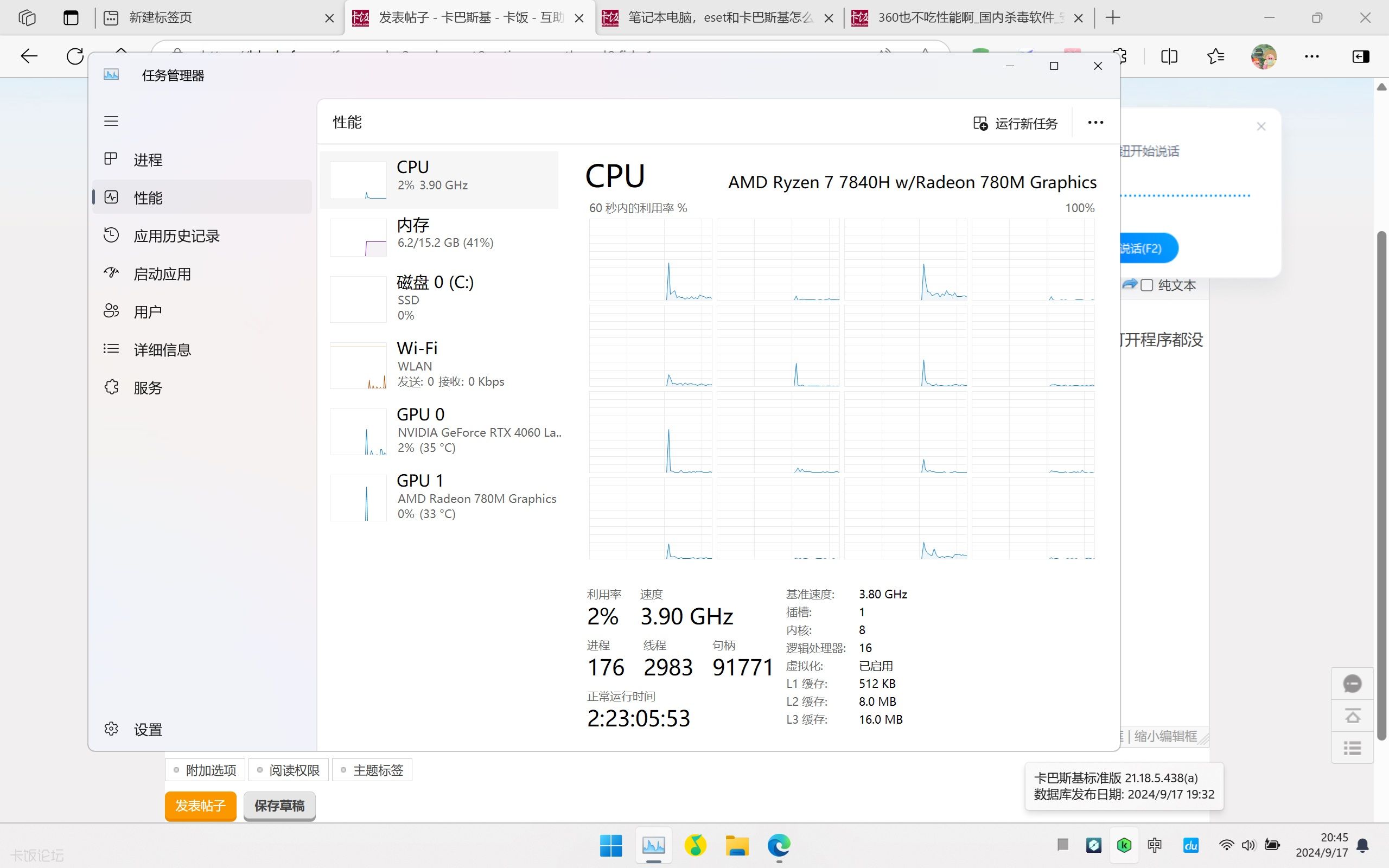Image resolution: width=1389 pixels, height=868 pixels.
Task: Toggle the Edge sidebar icon
Action: (1360, 56)
